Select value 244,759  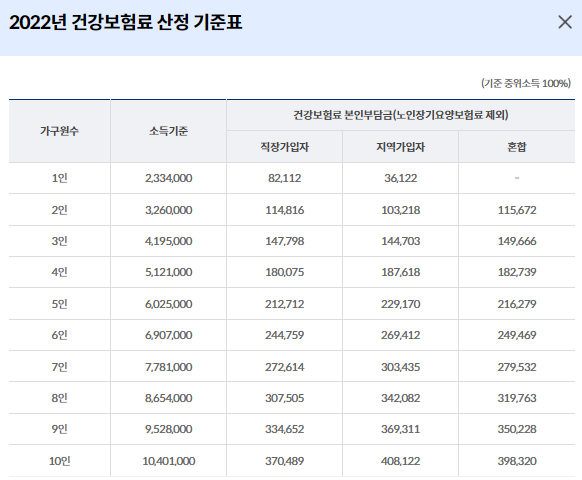(x=285, y=335)
